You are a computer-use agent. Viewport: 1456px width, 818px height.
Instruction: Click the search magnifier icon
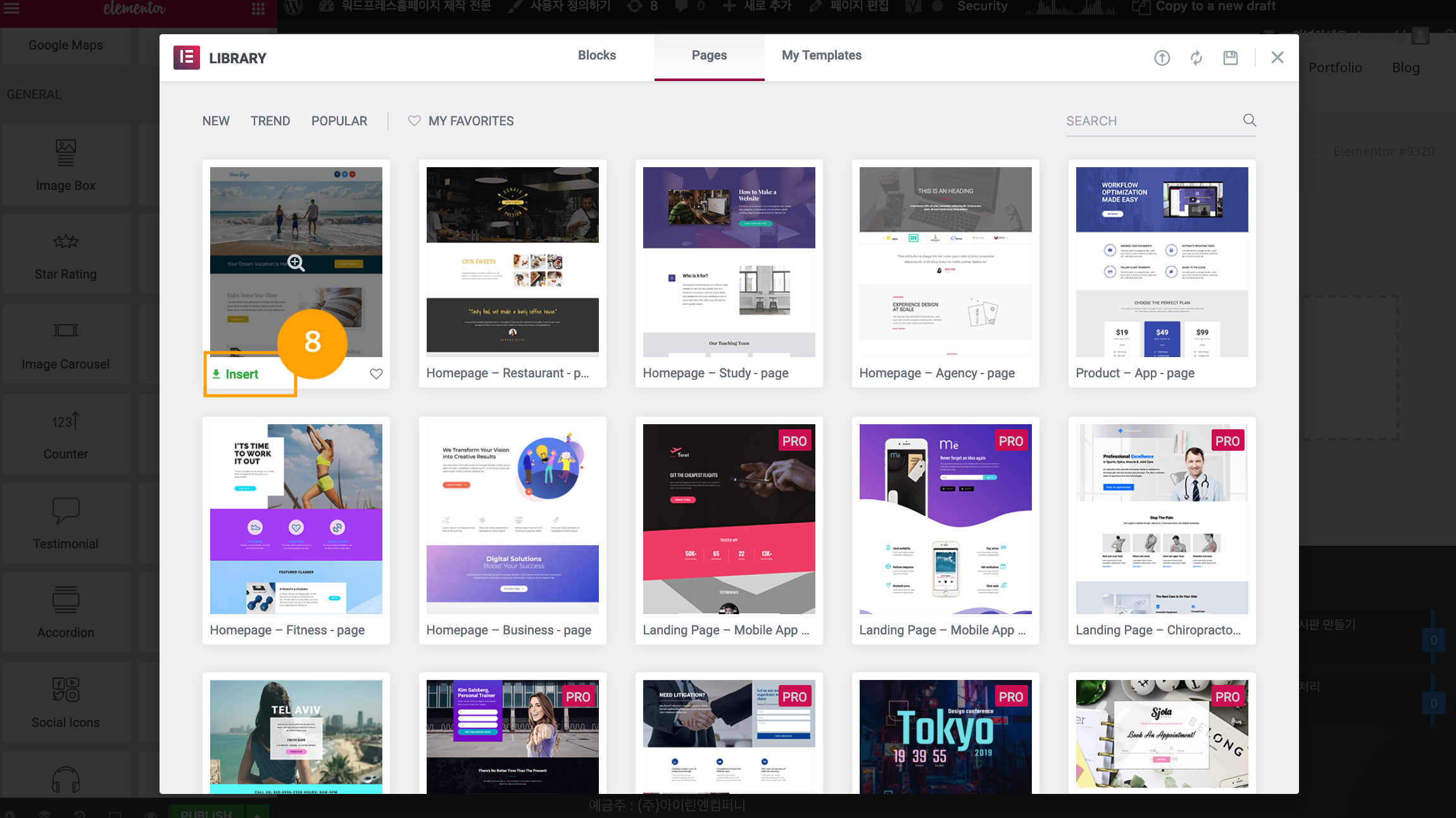pos(1249,120)
